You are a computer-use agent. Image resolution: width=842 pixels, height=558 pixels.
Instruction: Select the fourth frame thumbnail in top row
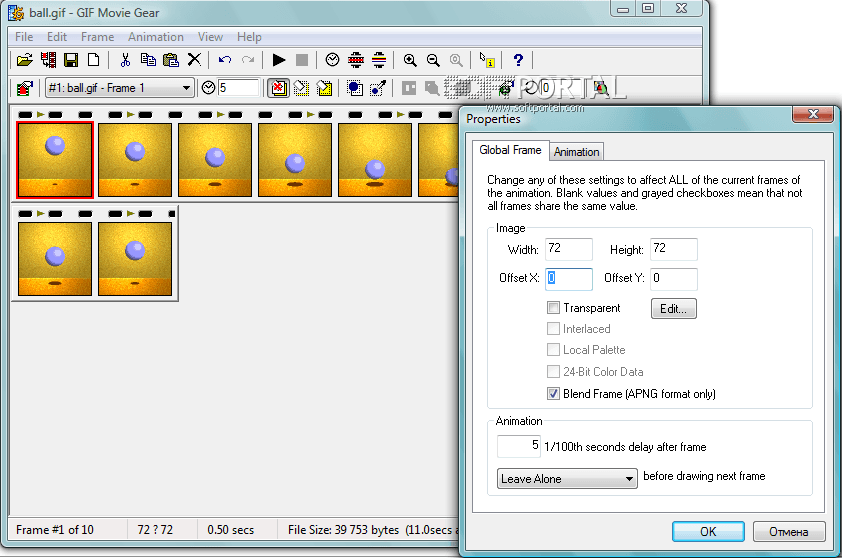(x=295, y=160)
